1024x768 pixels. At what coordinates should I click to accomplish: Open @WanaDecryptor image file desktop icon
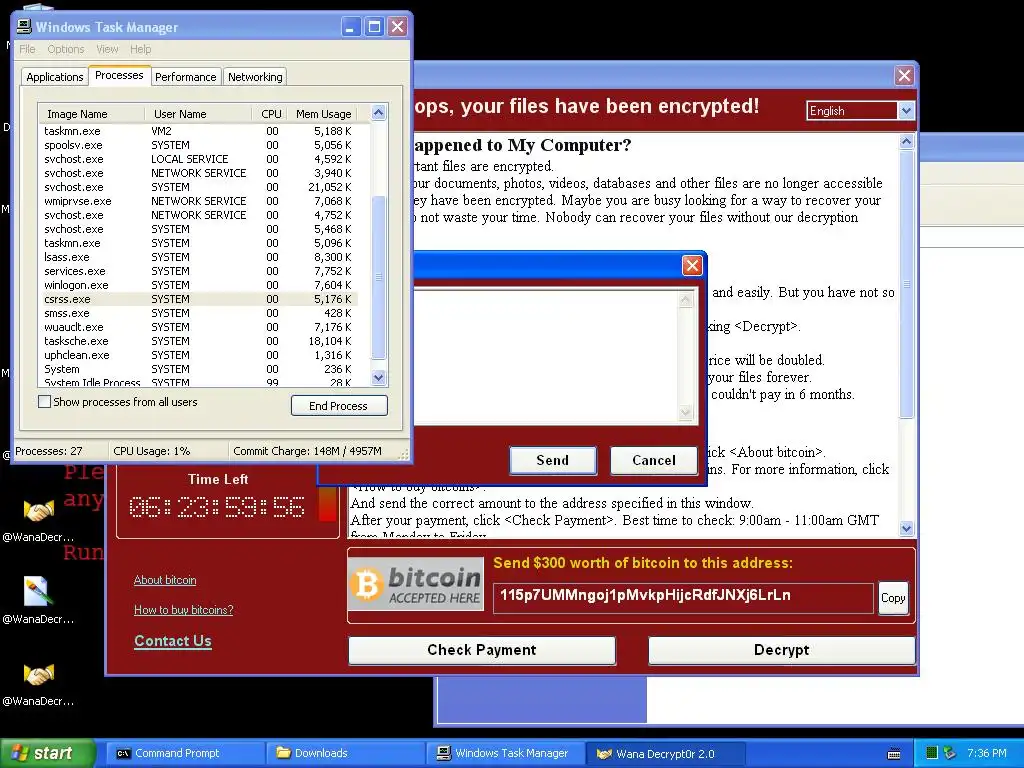point(39,591)
